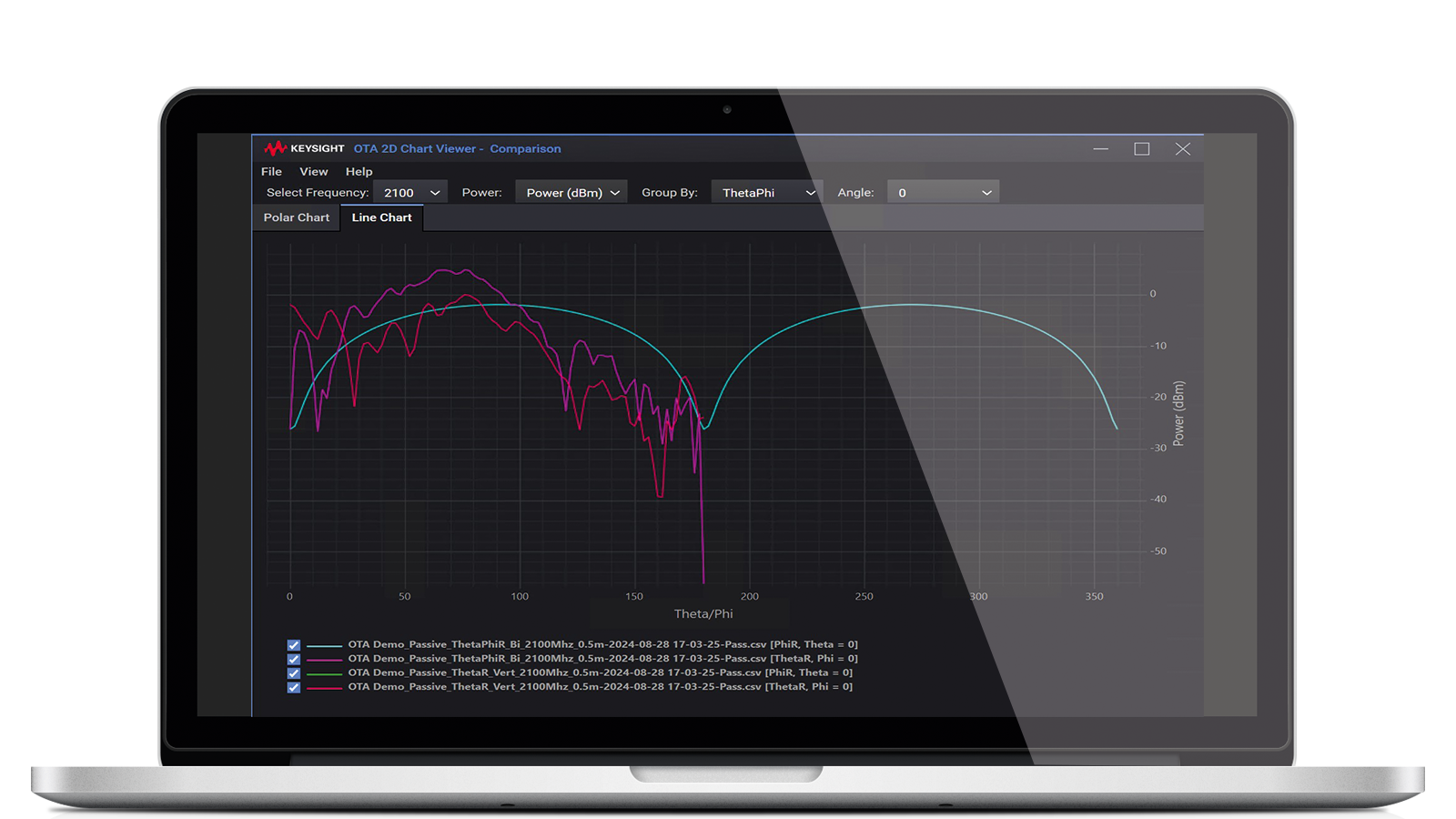This screenshot has width=1456, height=819.
Task: Click x-axis tick label 100
Action: pyautogui.click(x=520, y=597)
